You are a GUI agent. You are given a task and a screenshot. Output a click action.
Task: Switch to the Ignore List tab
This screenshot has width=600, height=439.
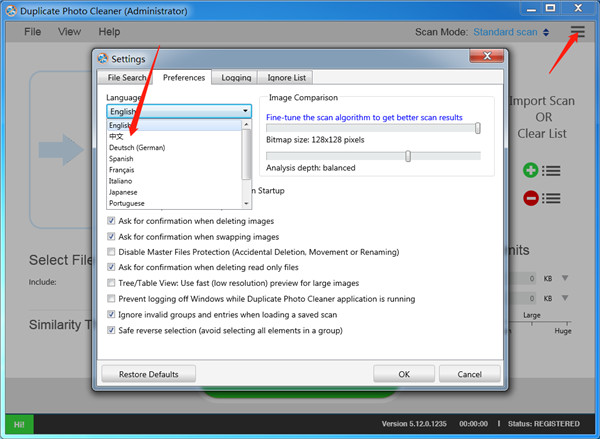click(286, 78)
